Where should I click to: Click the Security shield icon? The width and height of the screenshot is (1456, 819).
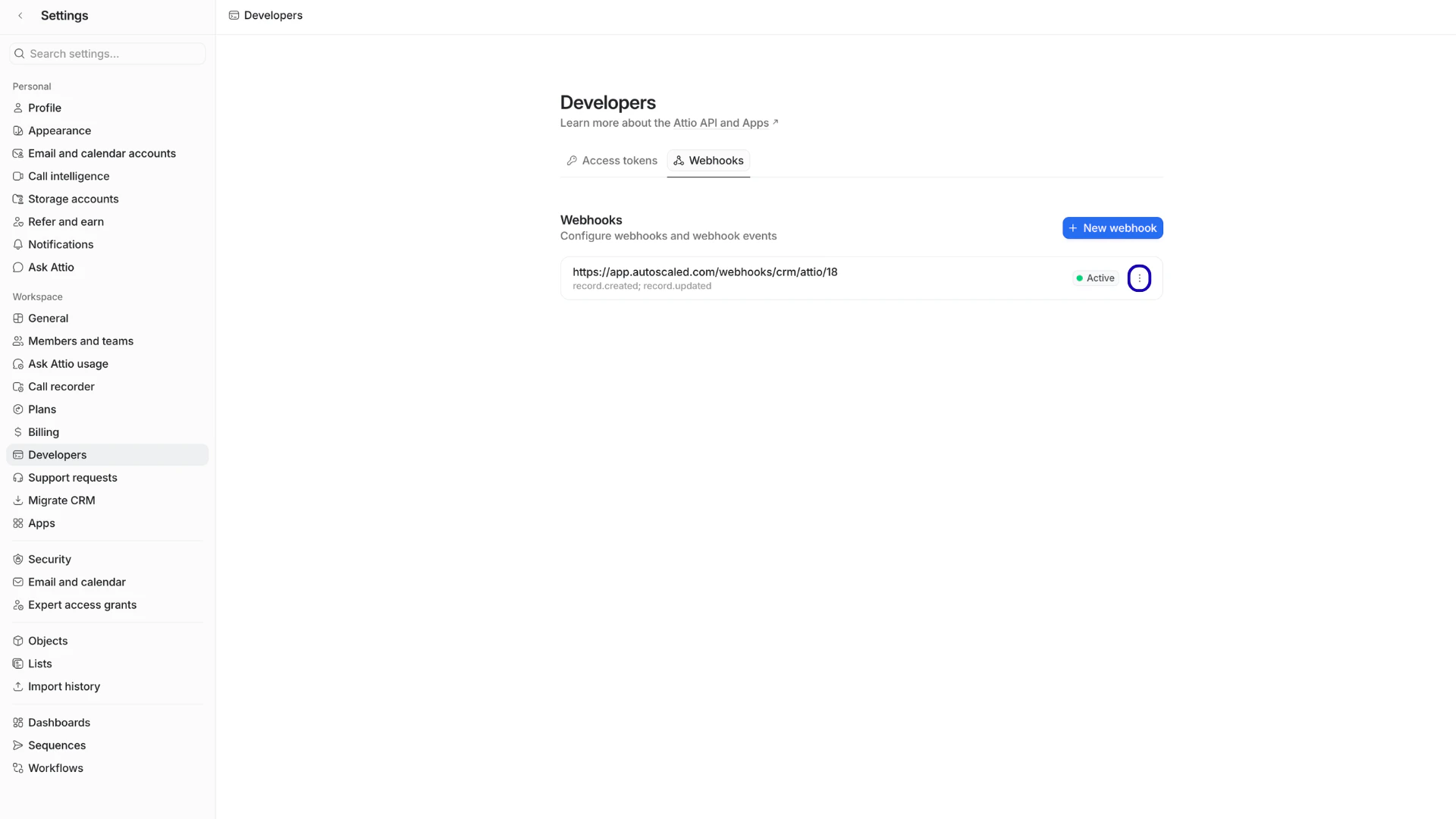coord(18,559)
